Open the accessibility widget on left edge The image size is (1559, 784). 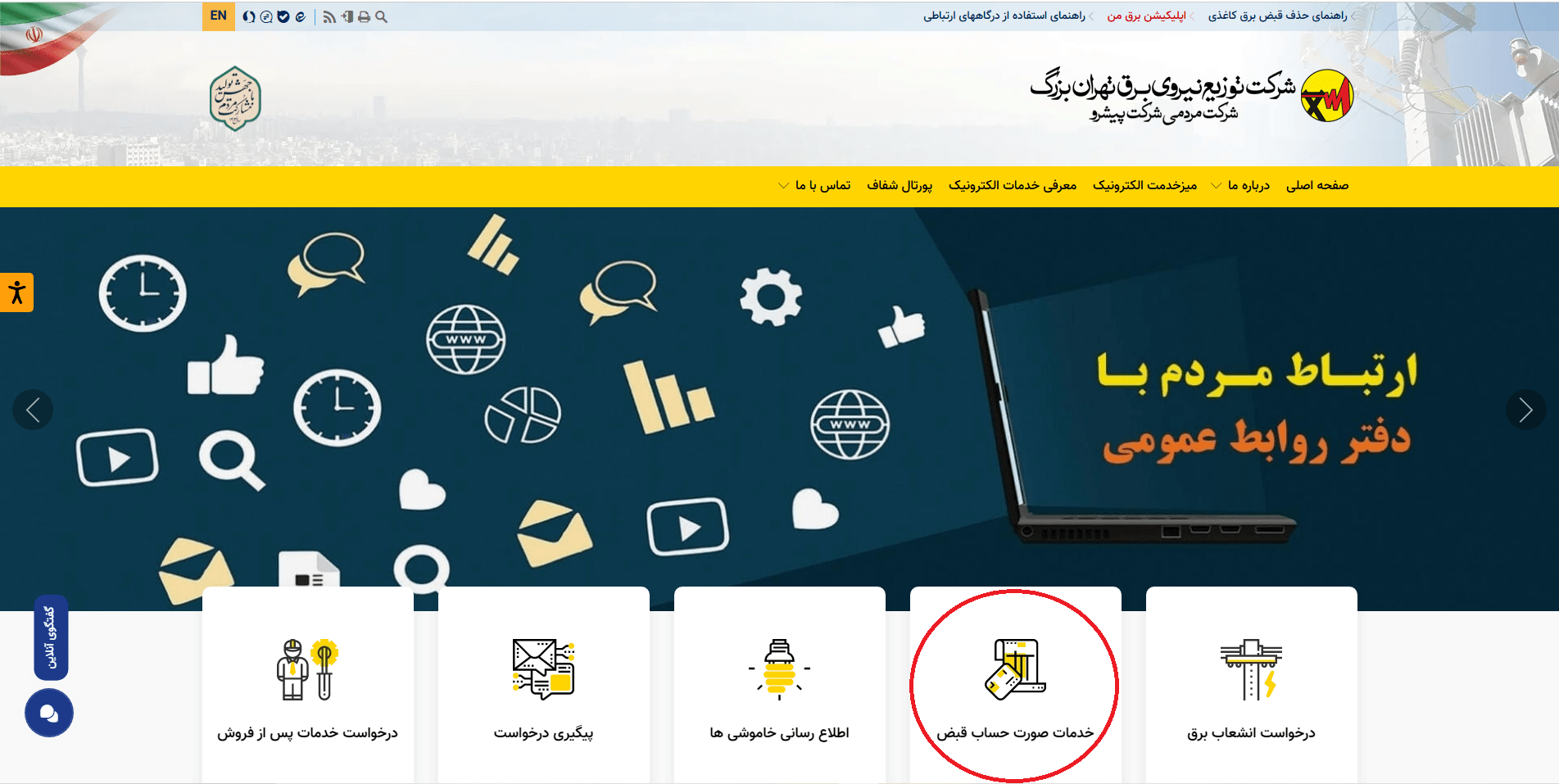(x=16, y=292)
